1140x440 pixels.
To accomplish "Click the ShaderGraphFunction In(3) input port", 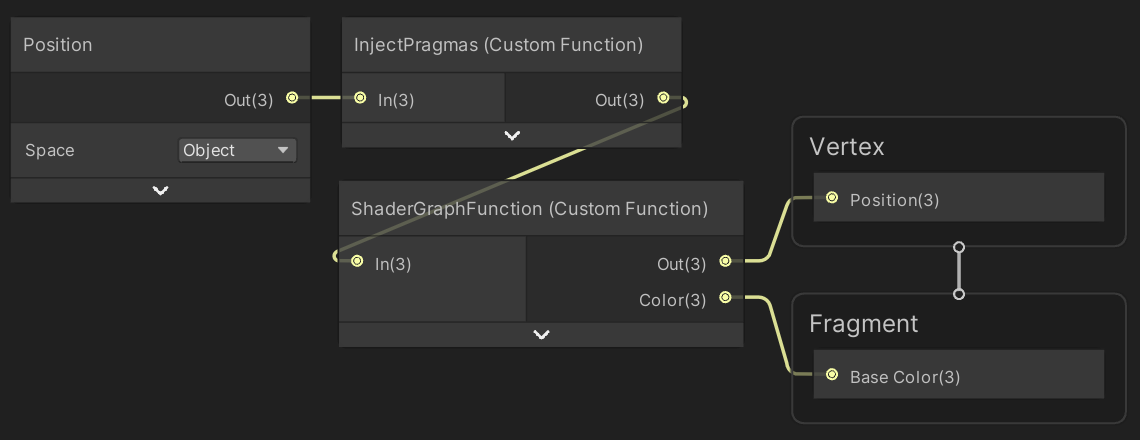I will pyautogui.click(x=357, y=261).
